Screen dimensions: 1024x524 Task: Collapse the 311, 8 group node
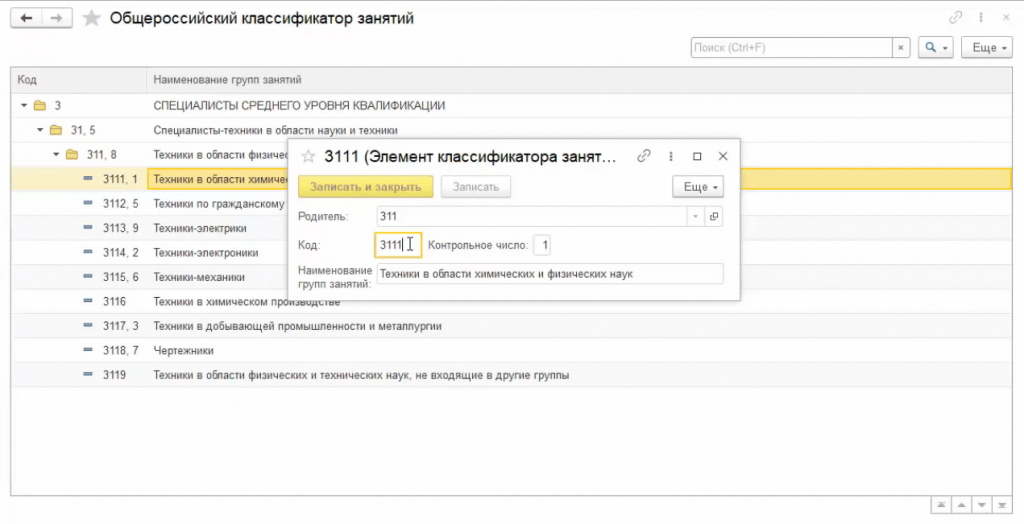[x=57, y=154]
